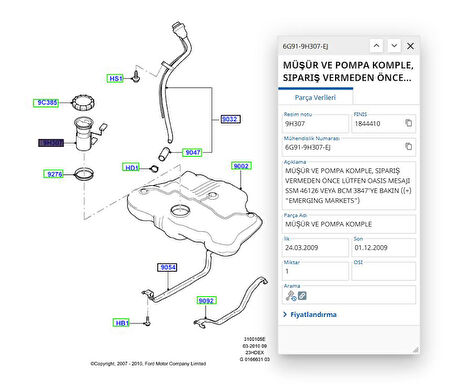Click the Miktar quantity field
The height and width of the screenshot is (386, 452).
point(315,271)
